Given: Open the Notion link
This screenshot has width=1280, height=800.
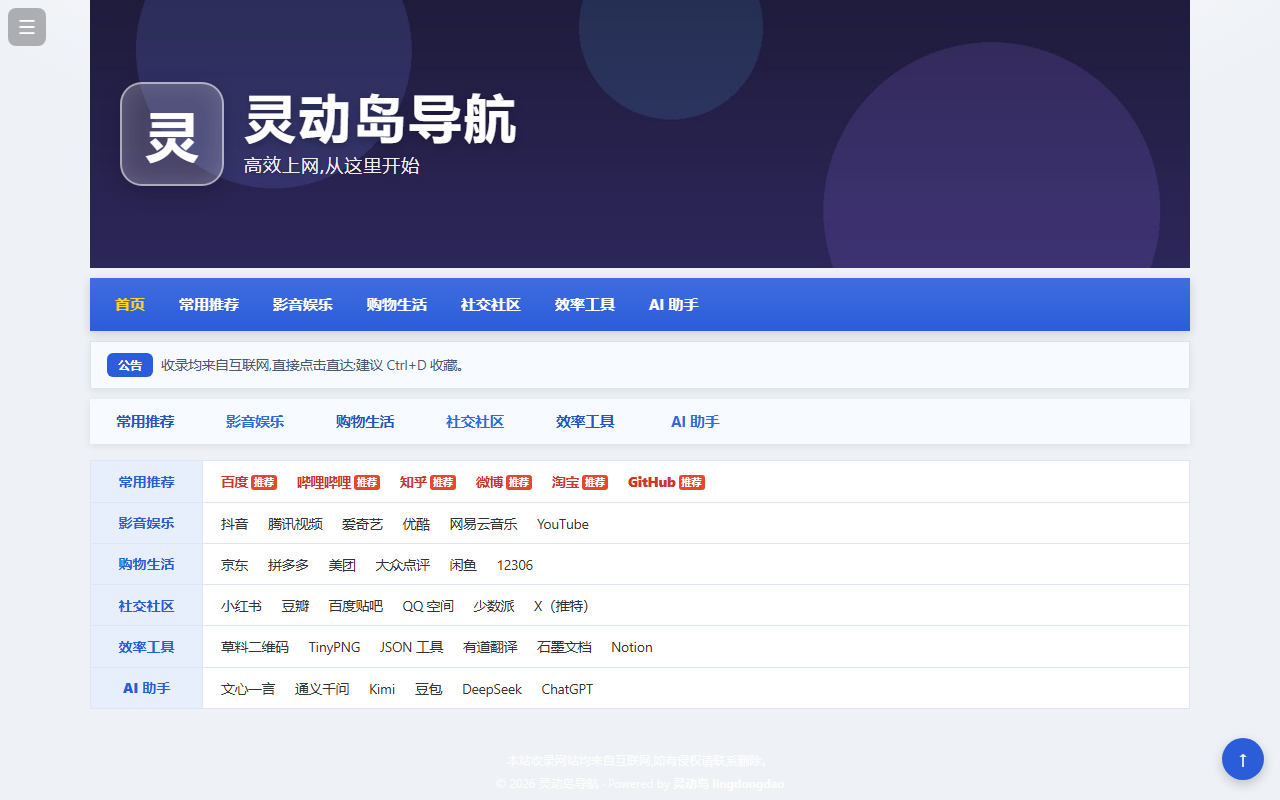Looking at the screenshot, I should (632, 647).
